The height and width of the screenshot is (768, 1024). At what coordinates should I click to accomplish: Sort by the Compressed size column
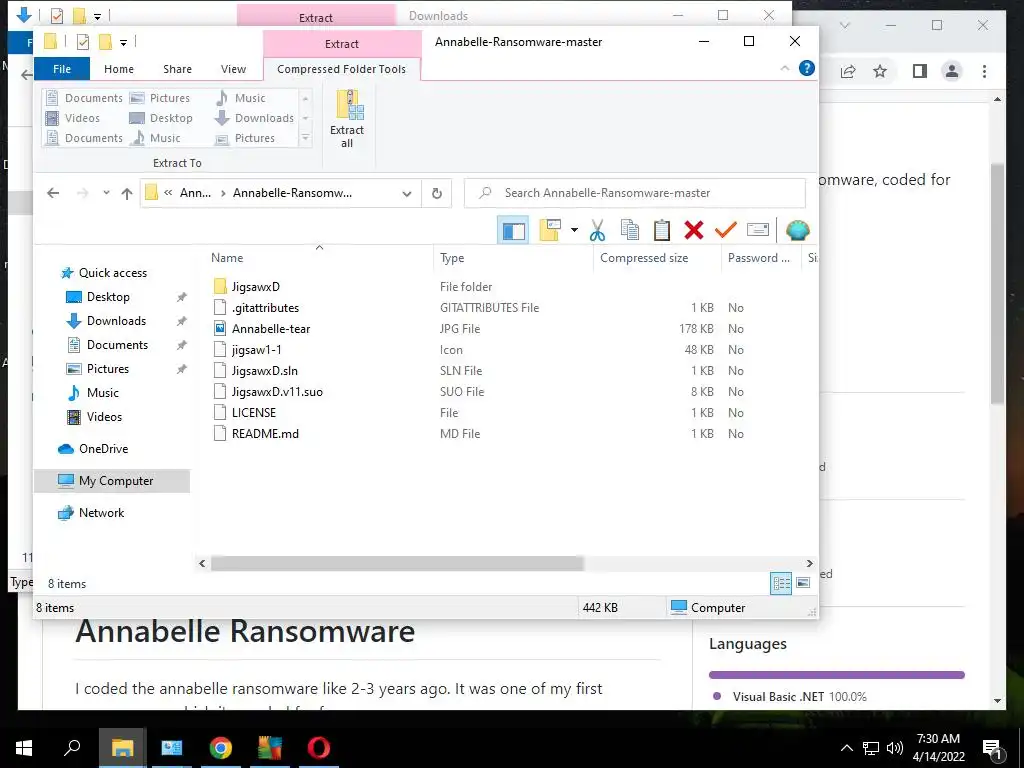click(x=644, y=258)
